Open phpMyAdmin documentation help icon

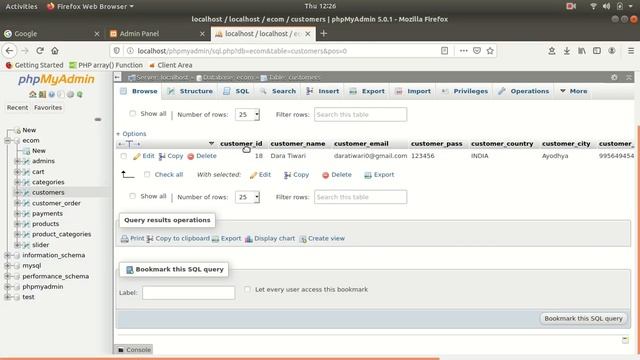(x=52, y=94)
